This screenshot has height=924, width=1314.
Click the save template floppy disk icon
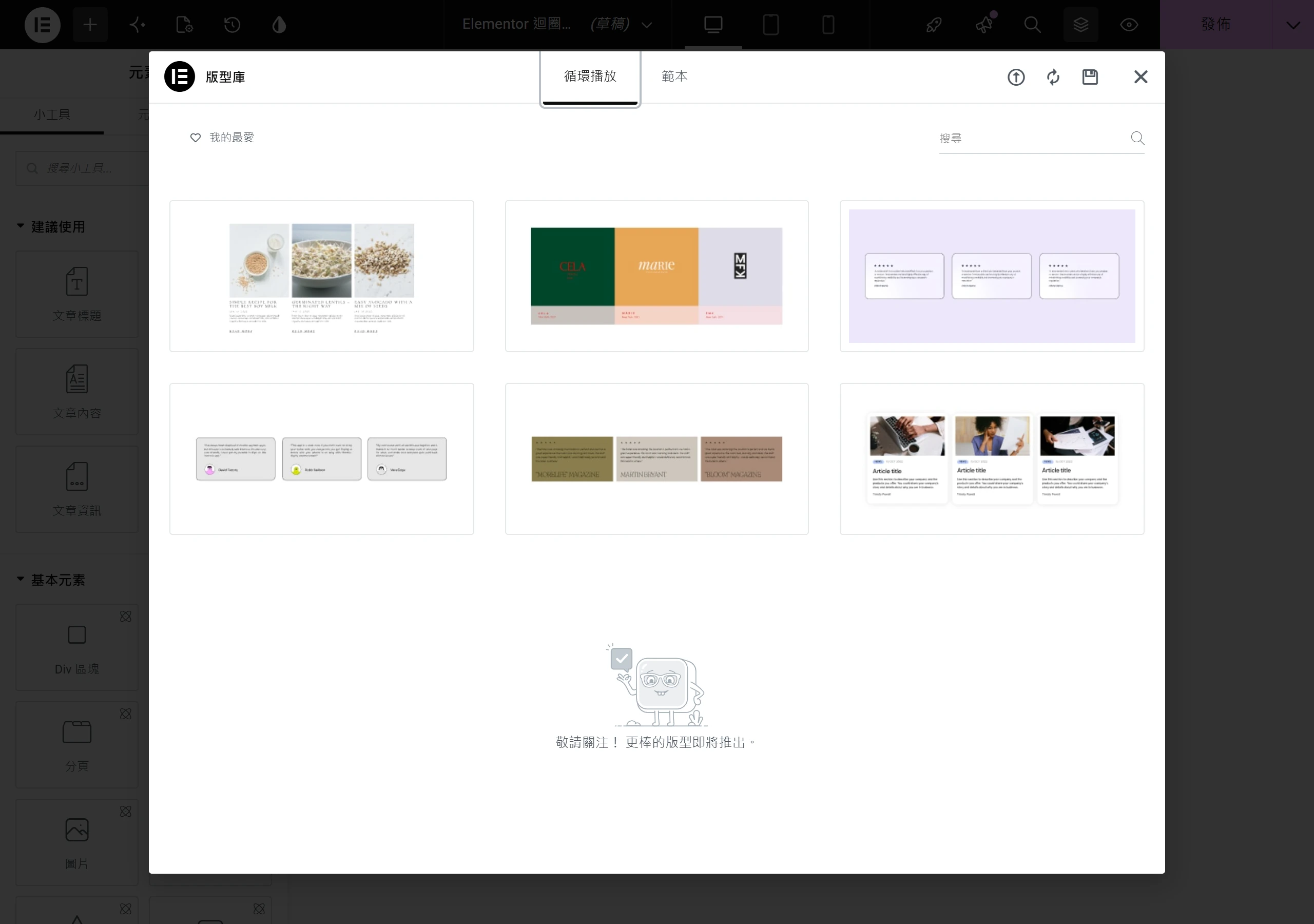coord(1090,76)
